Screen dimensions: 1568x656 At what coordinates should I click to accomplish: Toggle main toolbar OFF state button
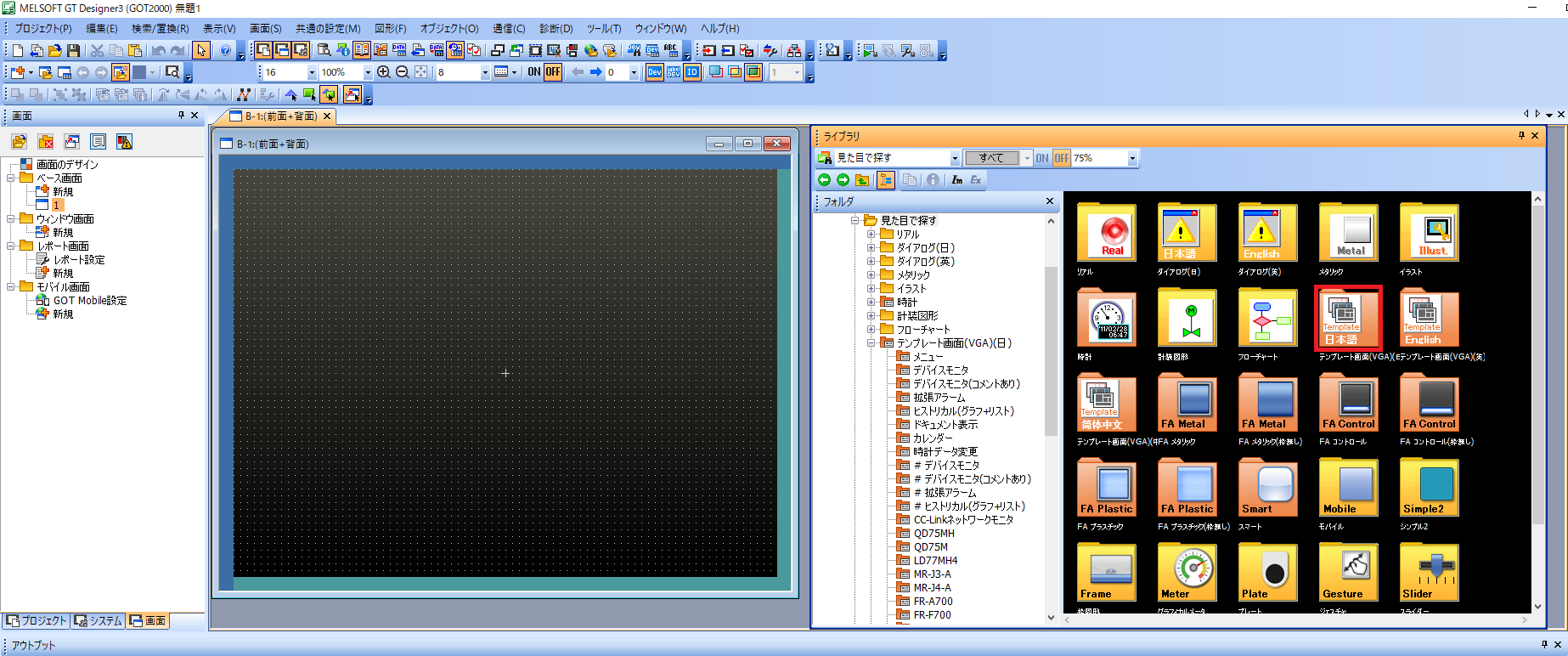[553, 72]
